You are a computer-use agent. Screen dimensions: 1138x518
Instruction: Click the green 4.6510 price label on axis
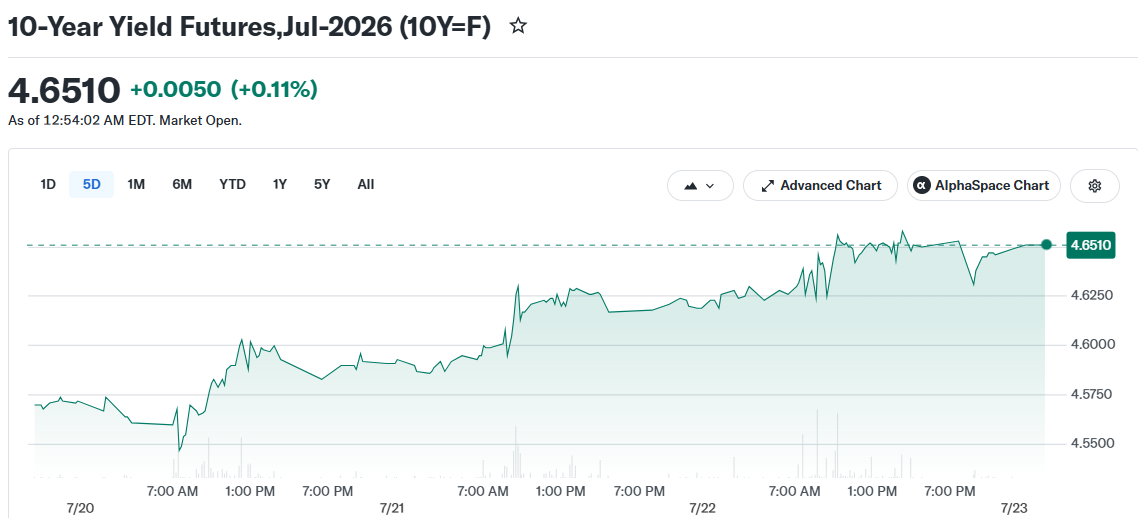point(1090,245)
